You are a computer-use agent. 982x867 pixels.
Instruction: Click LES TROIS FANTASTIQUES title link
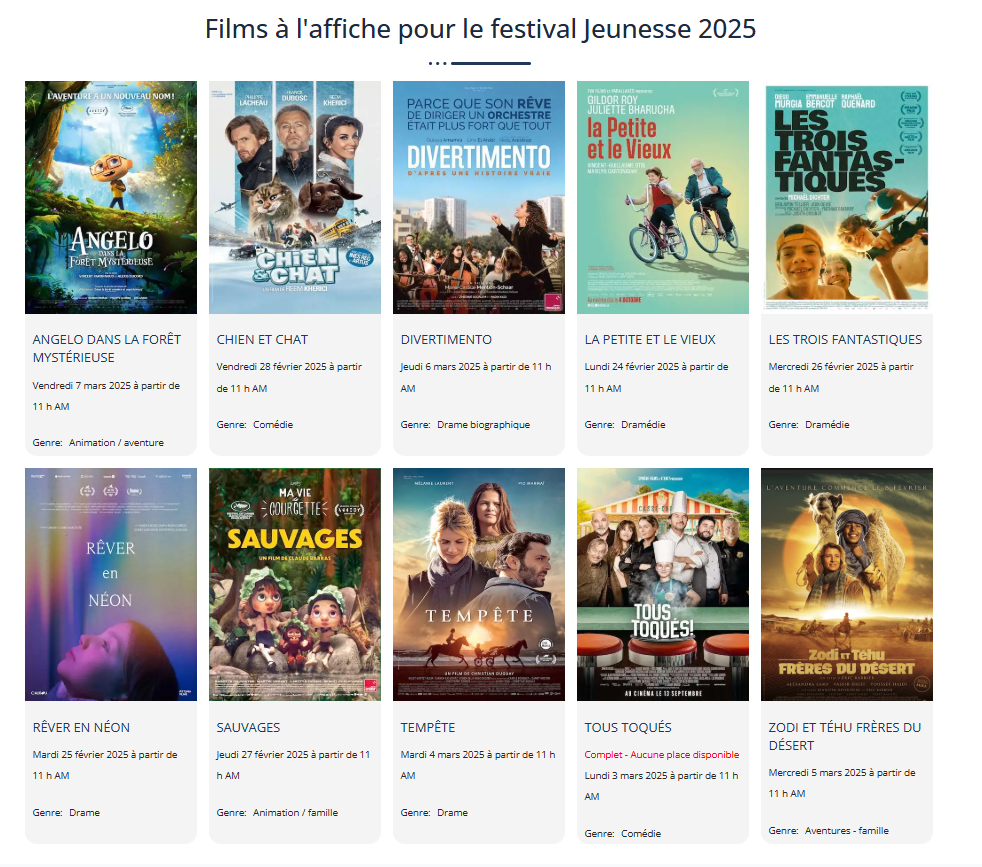pos(845,340)
